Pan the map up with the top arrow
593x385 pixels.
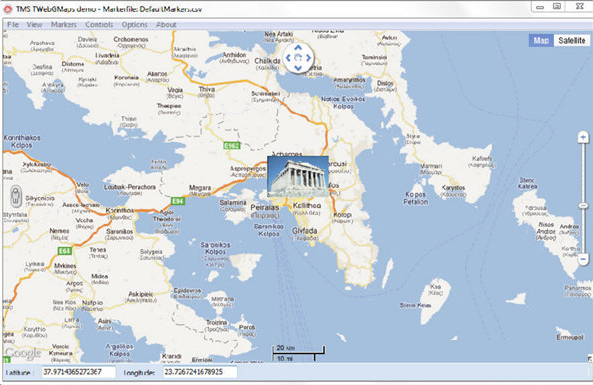(298, 48)
